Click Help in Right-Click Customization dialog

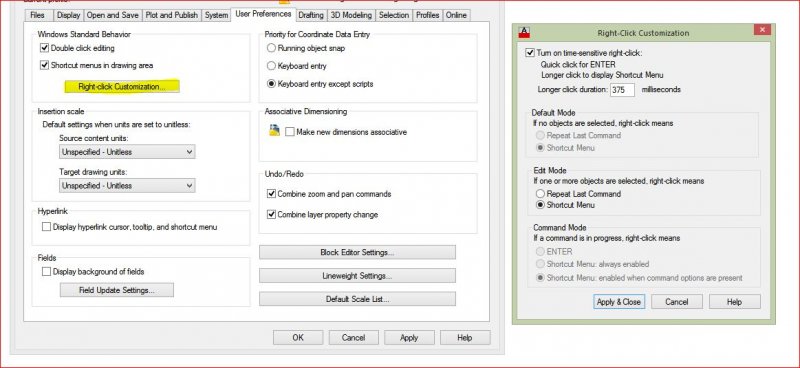(x=734, y=302)
